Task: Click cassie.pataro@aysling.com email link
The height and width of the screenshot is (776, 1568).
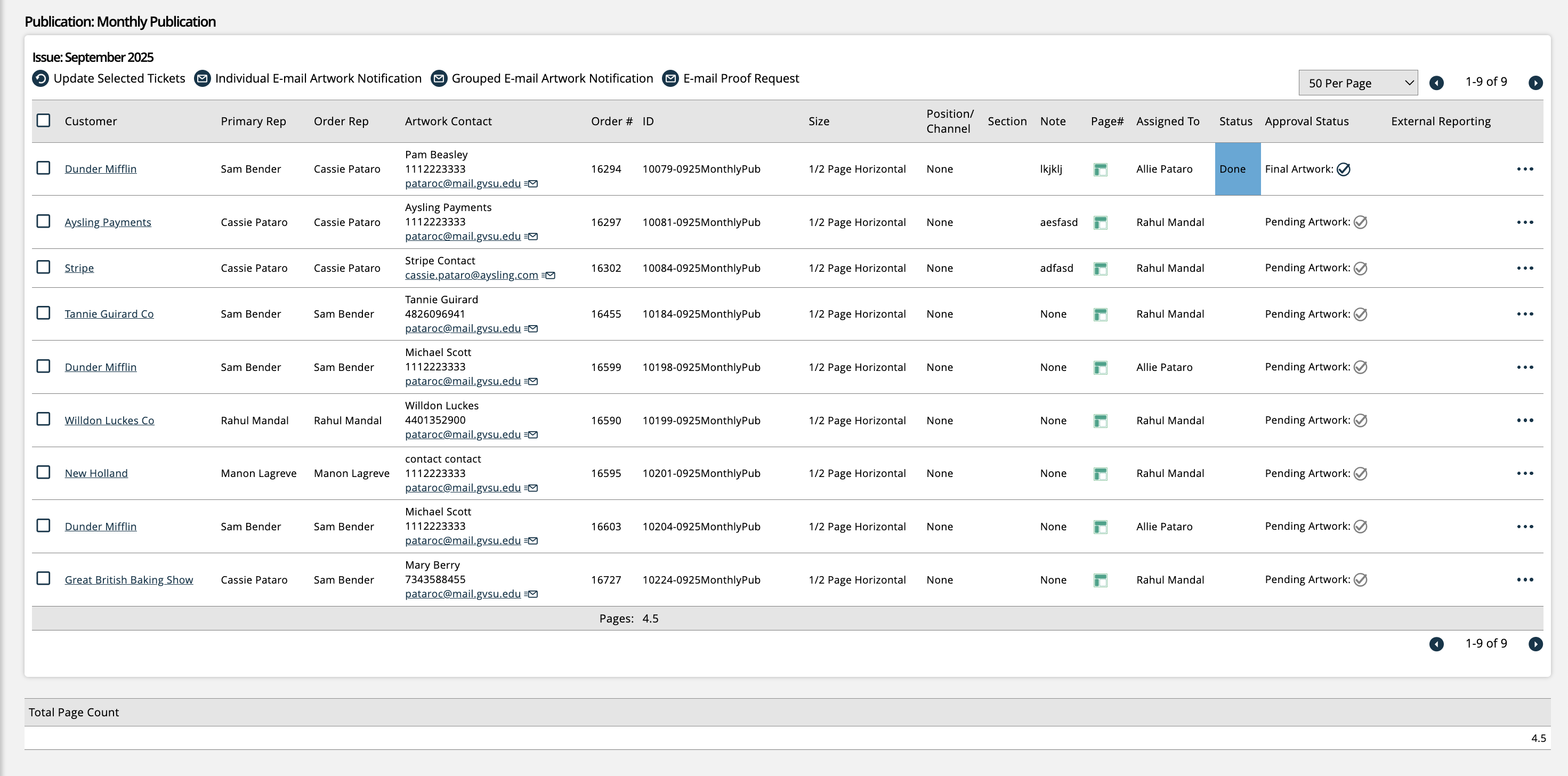Action: tap(471, 275)
